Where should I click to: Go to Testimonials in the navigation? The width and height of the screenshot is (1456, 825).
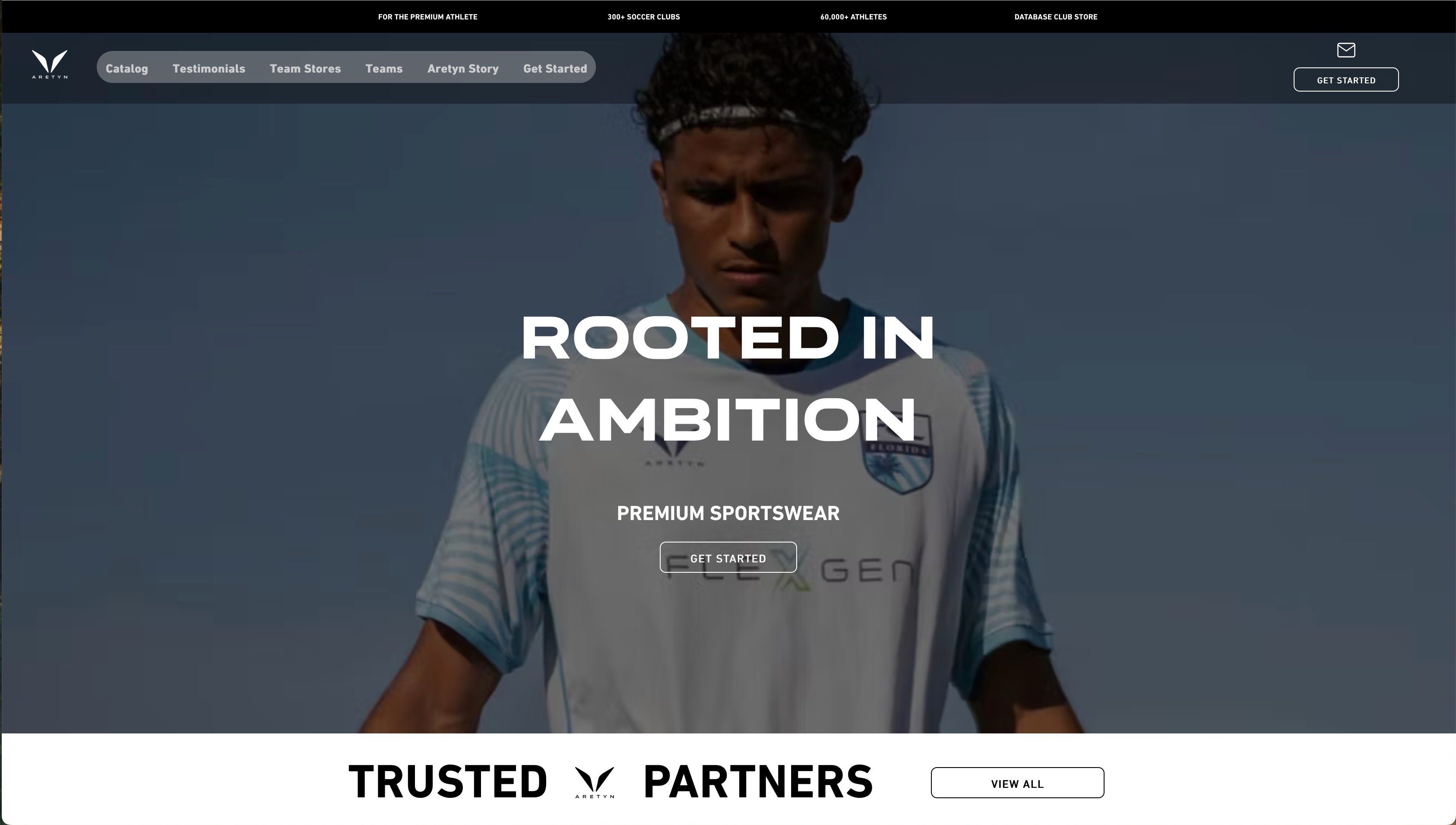[209, 69]
